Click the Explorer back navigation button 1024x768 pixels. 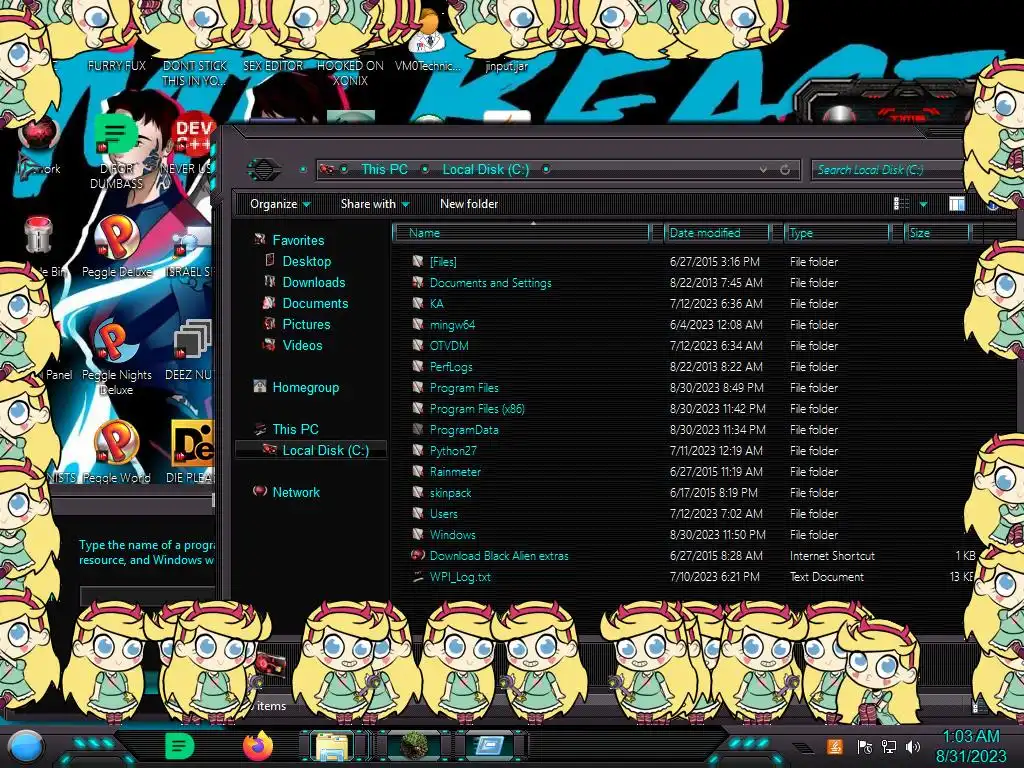(264, 170)
